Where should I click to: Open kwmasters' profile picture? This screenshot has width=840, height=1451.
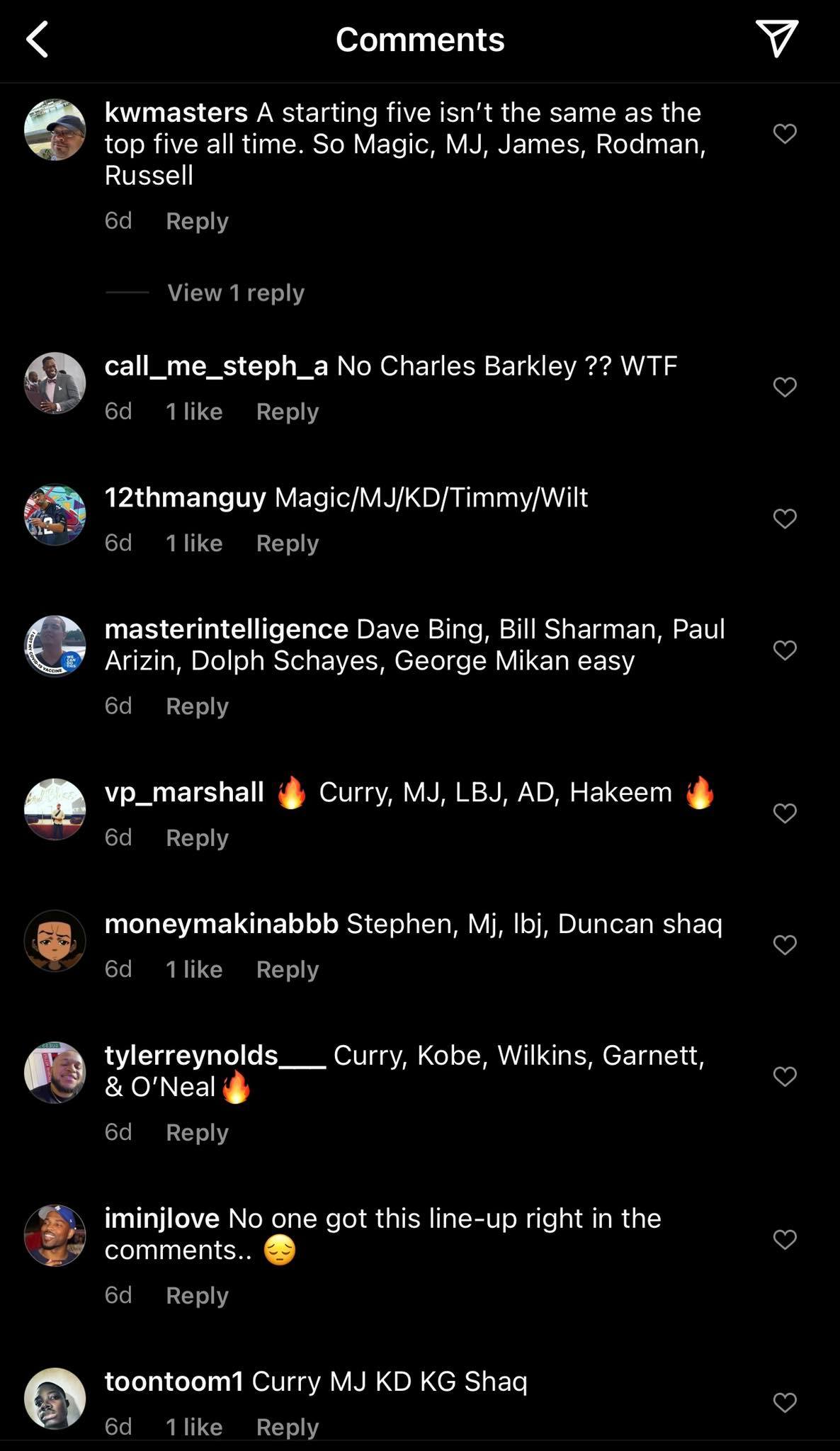click(x=55, y=130)
